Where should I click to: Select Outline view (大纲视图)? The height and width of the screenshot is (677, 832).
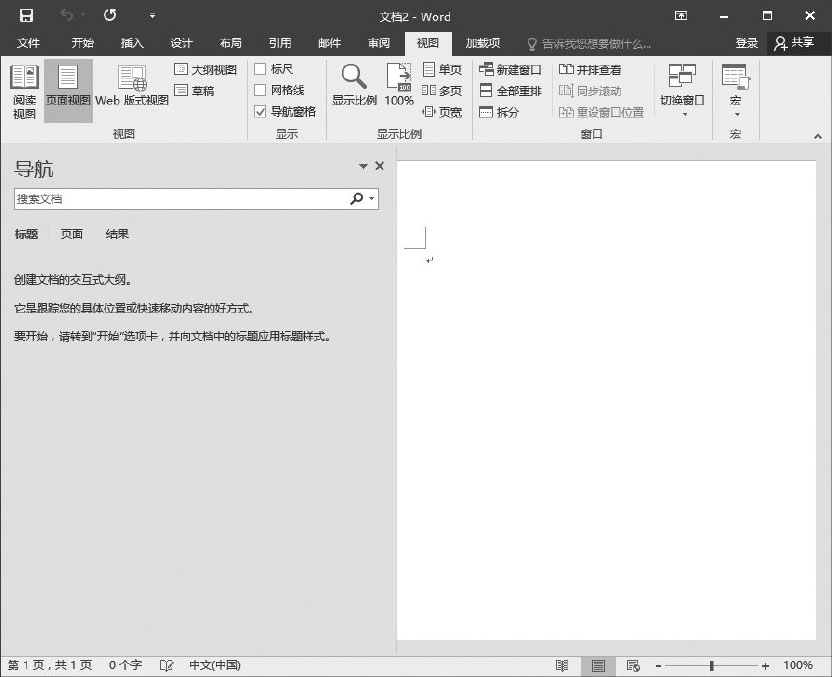click(x=206, y=70)
